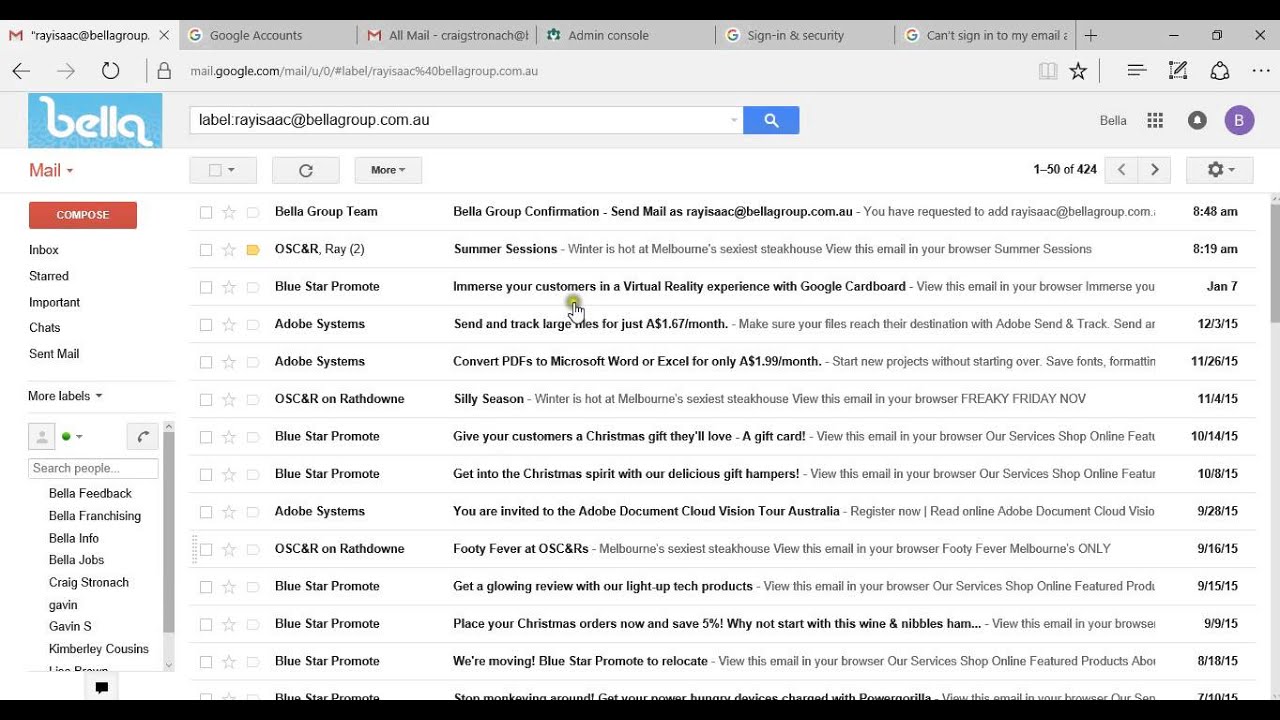This screenshot has height=720, width=1280.
Task: Close the rayisaac@bellagroup tab
Action: point(164,35)
